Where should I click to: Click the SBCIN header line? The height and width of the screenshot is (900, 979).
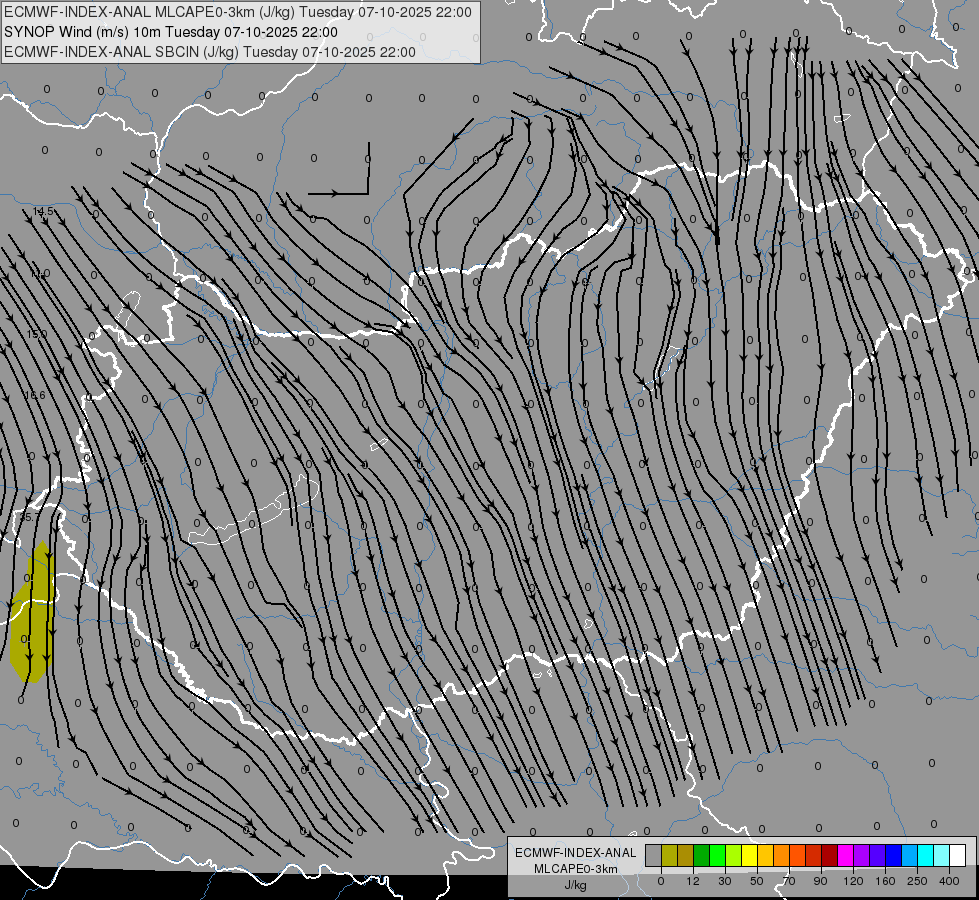pyautogui.click(x=210, y=52)
